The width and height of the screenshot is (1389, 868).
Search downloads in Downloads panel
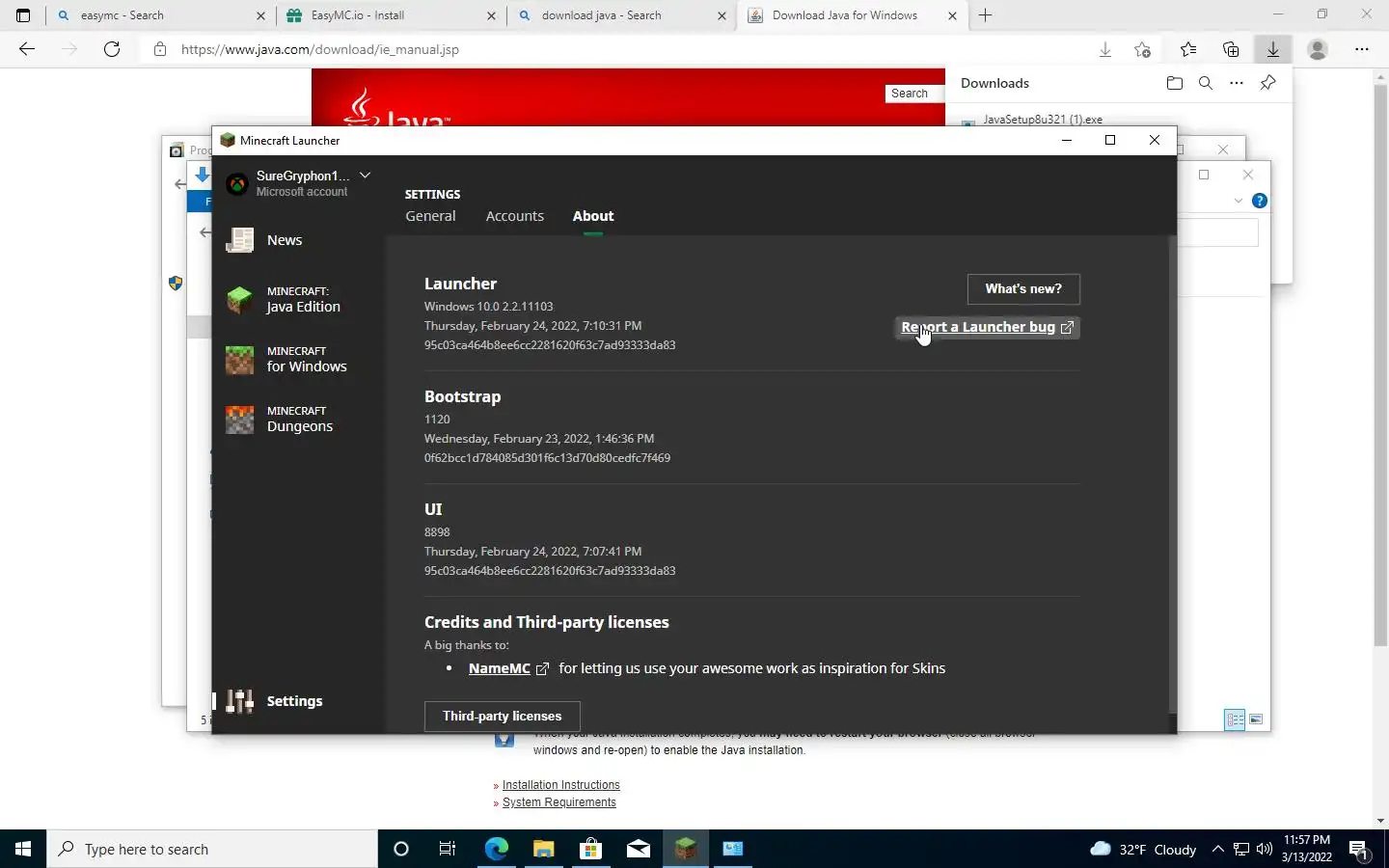1206,83
